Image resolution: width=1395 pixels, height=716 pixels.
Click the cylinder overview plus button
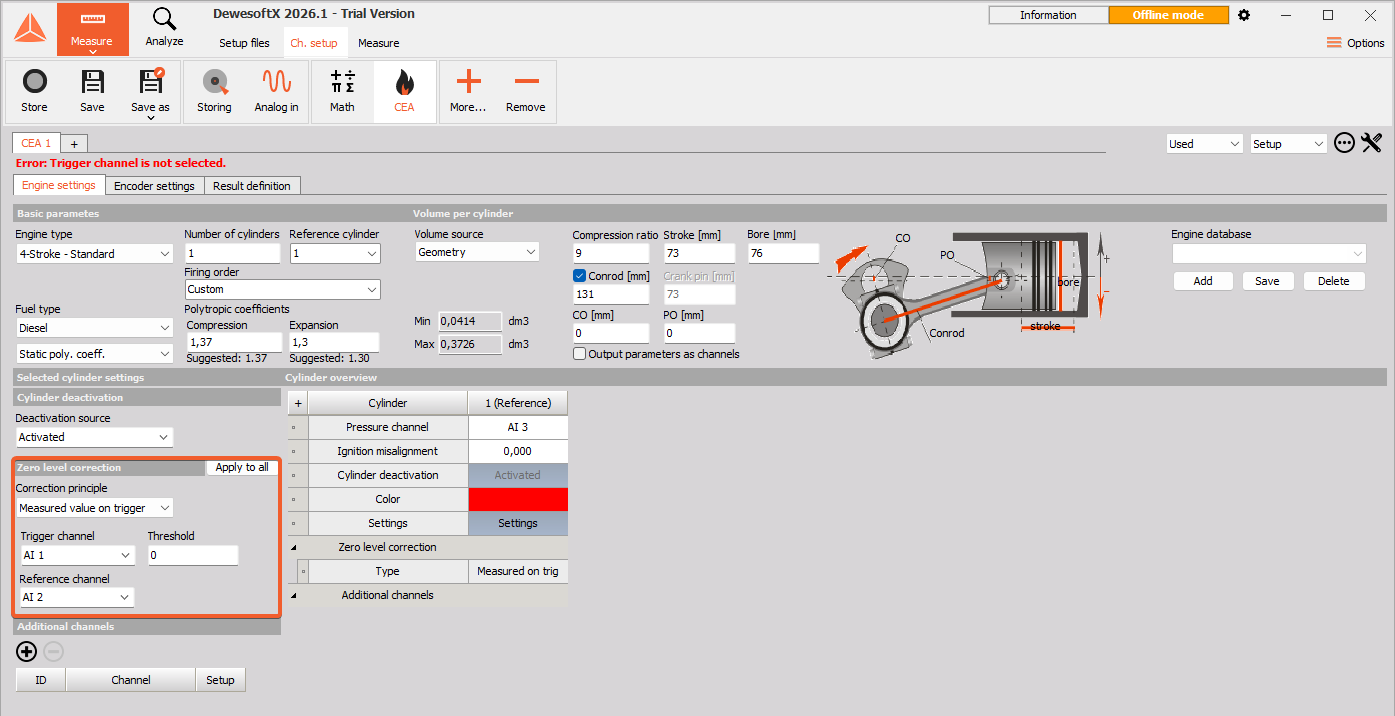click(298, 403)
